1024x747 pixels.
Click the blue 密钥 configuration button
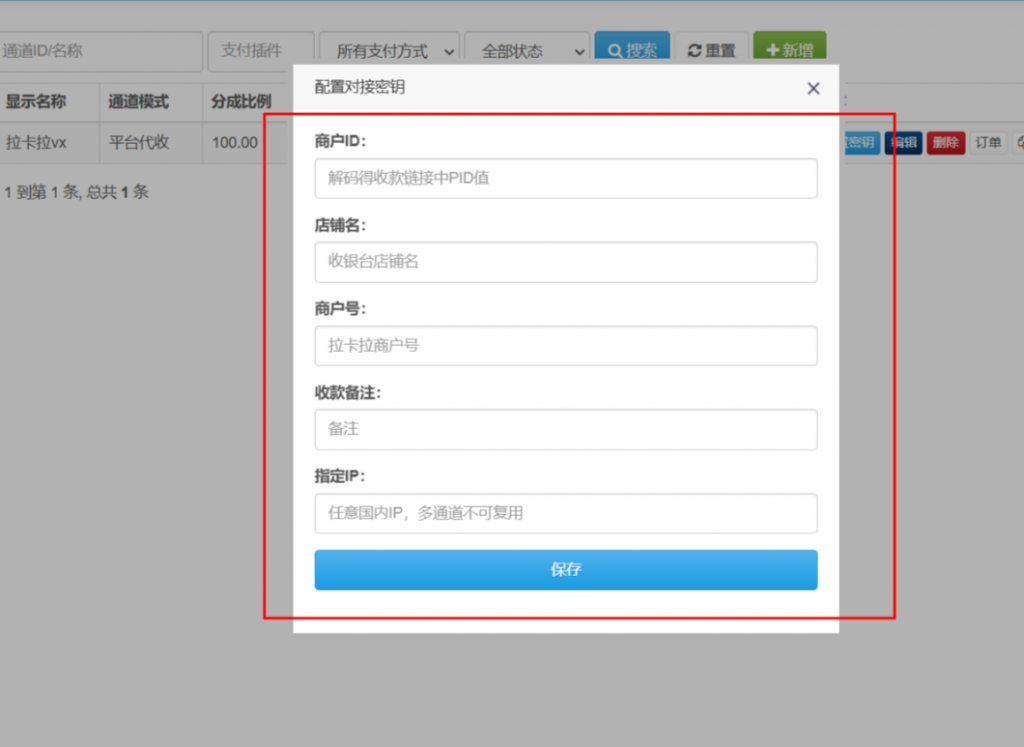pyautogui.click(x=864, y=142)
